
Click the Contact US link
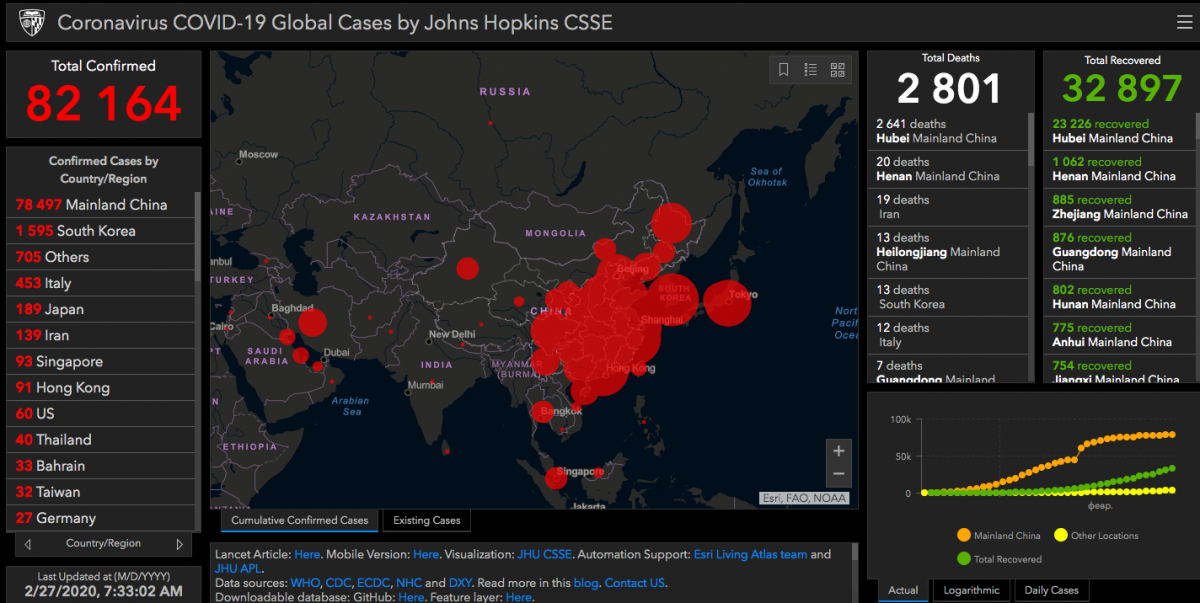click(635, 583)
